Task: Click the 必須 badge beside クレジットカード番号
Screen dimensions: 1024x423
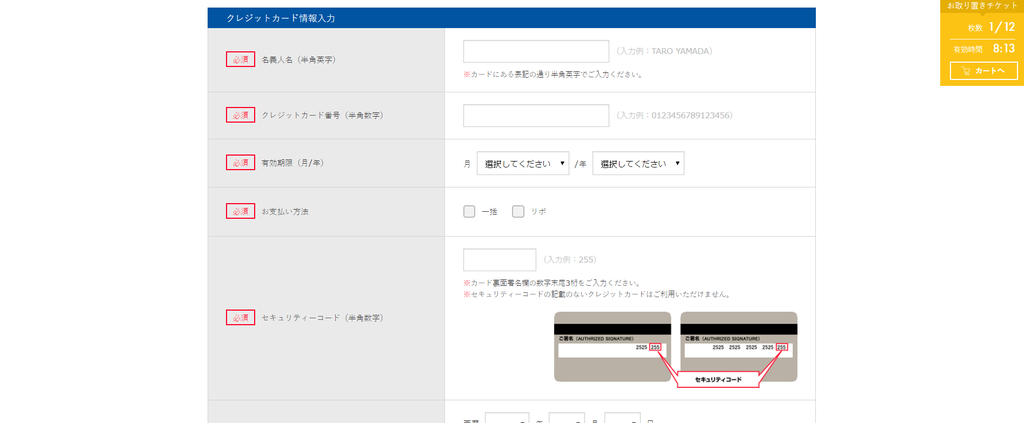Action: point(240,115)
